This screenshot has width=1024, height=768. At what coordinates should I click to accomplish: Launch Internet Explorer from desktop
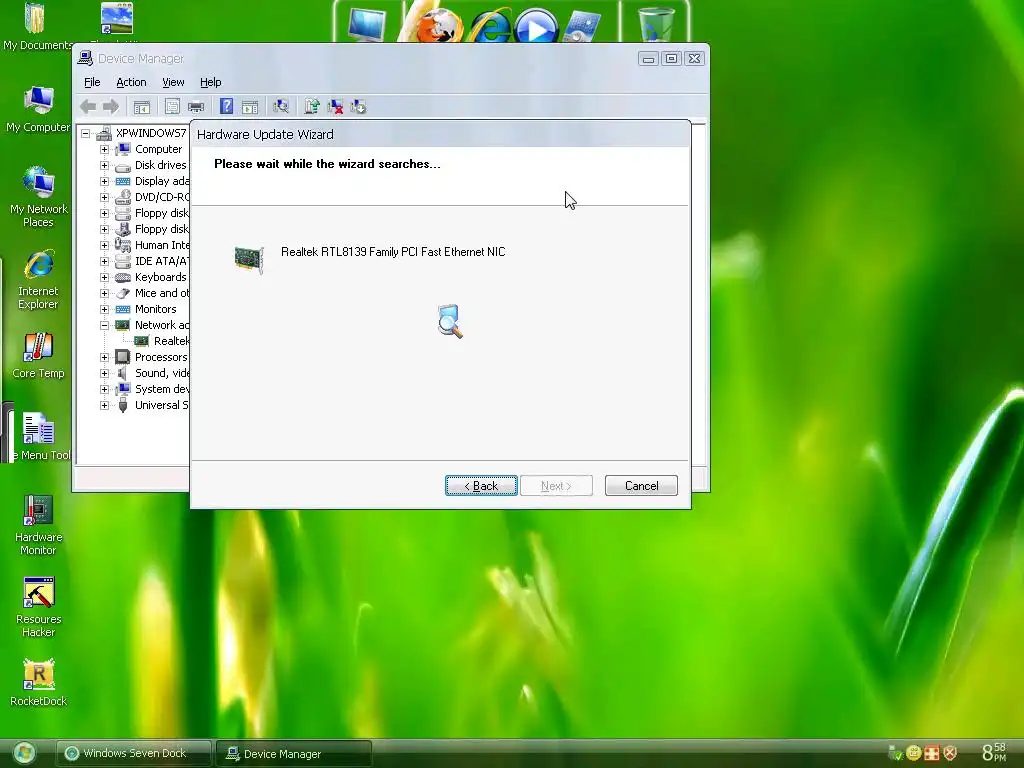pos(38,279)
